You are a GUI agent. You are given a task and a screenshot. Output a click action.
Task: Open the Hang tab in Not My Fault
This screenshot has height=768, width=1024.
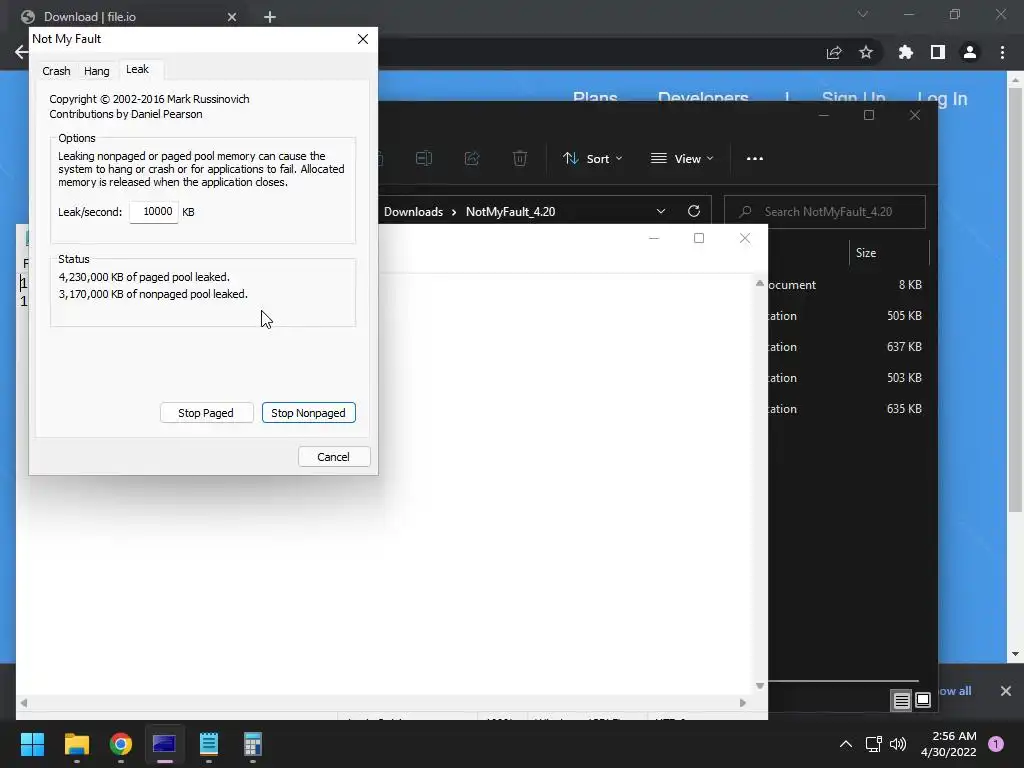pyautogui.click(x=97, y=71)
